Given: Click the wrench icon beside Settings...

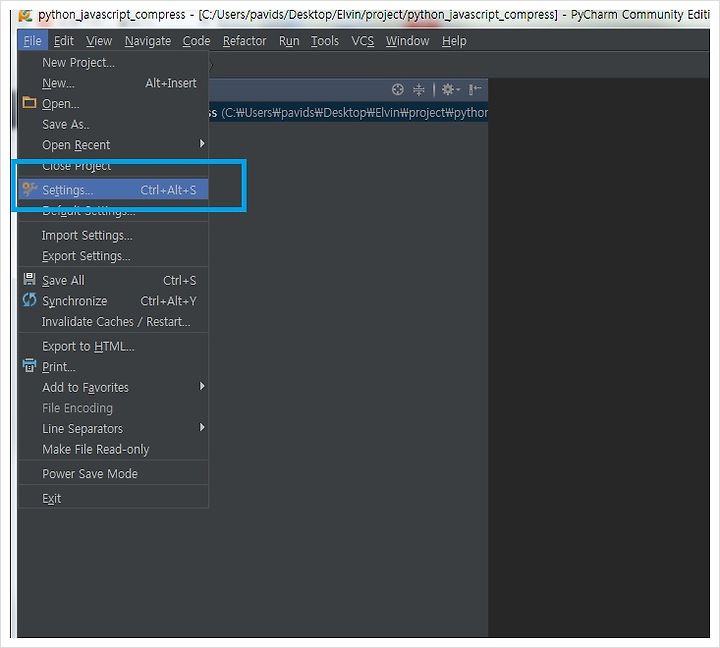Looking at the screenshot, I should pyautogui.click(x=29, y=189).
